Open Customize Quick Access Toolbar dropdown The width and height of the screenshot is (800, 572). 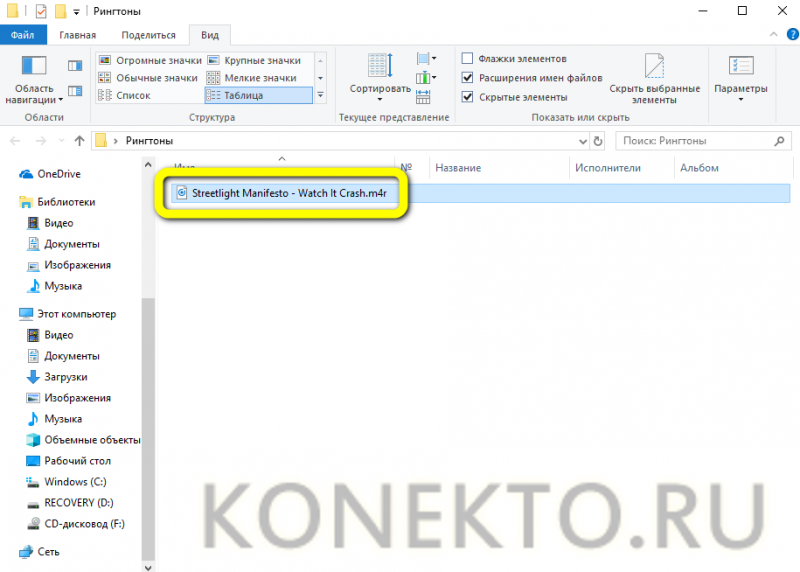[x=76, y=11]
